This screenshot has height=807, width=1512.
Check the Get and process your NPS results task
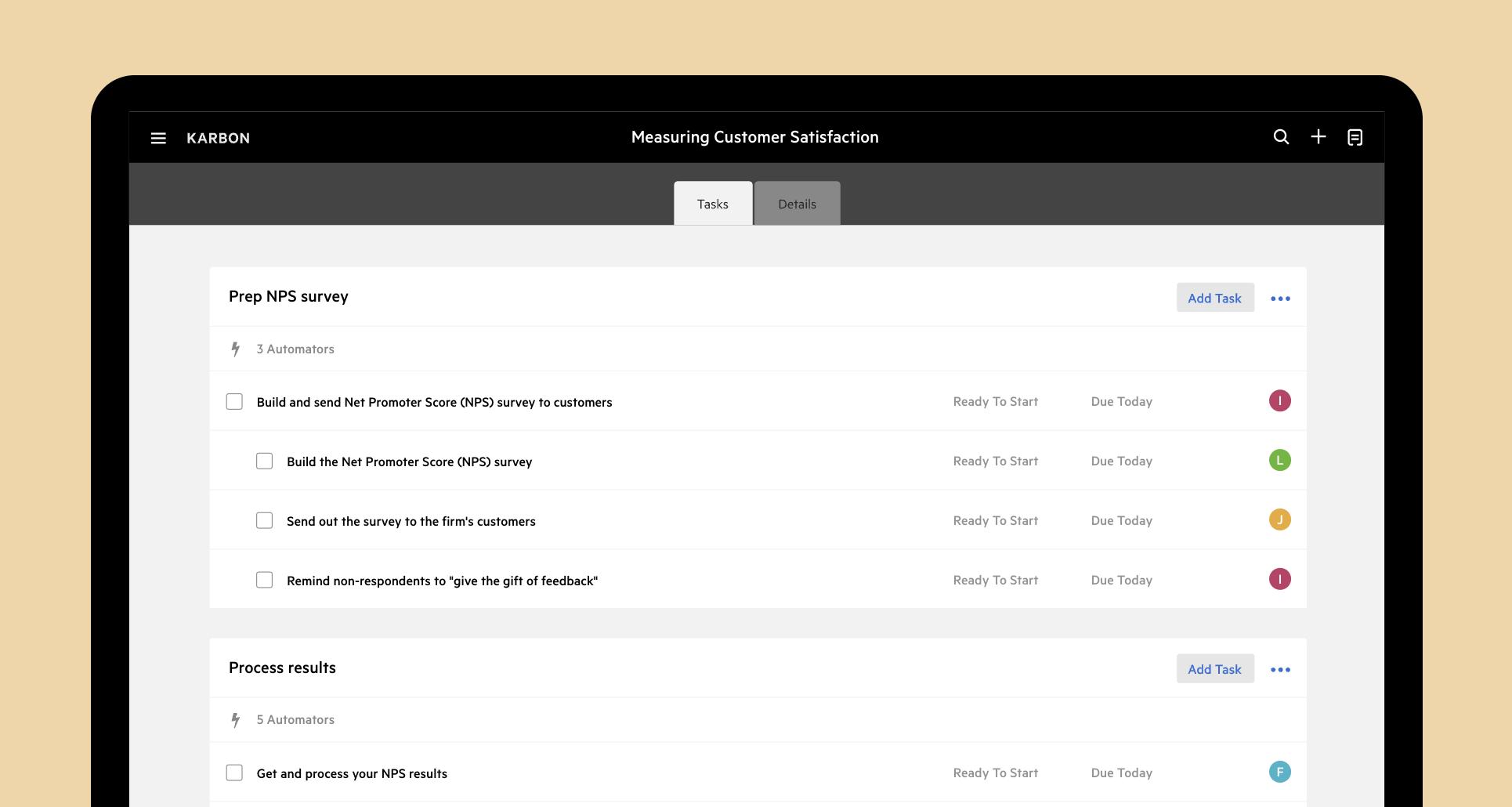[x=234, y=773]
